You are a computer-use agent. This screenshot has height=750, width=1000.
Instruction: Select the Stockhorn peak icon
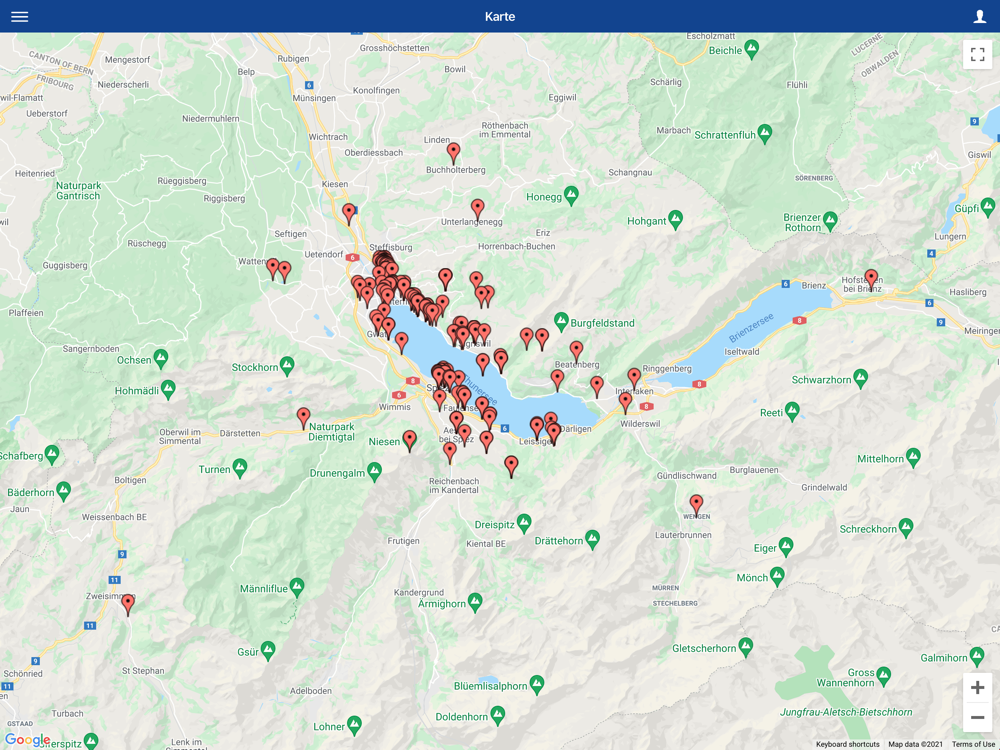pos(287,366)
